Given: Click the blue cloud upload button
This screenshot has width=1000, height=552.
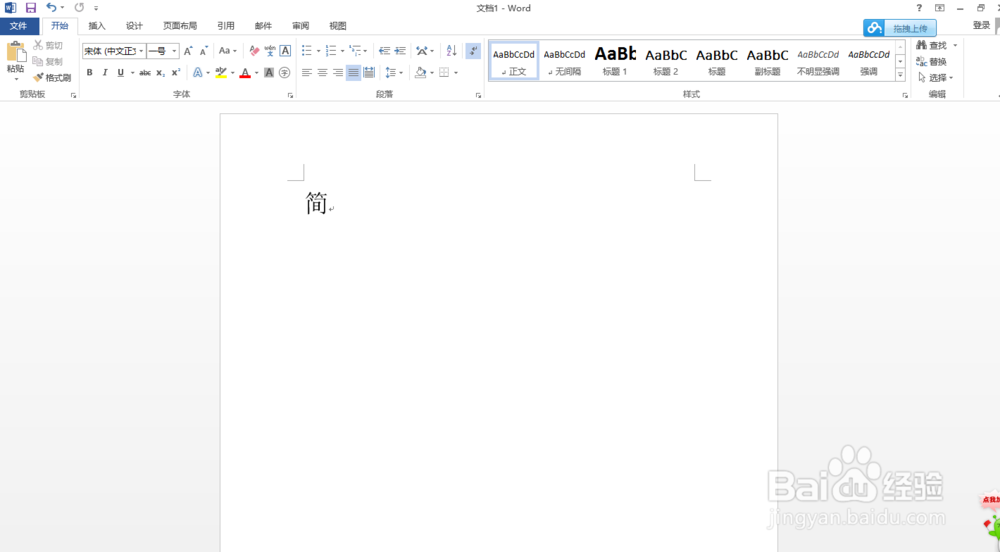Looking at the screenshot, I should tap(900, 28).
